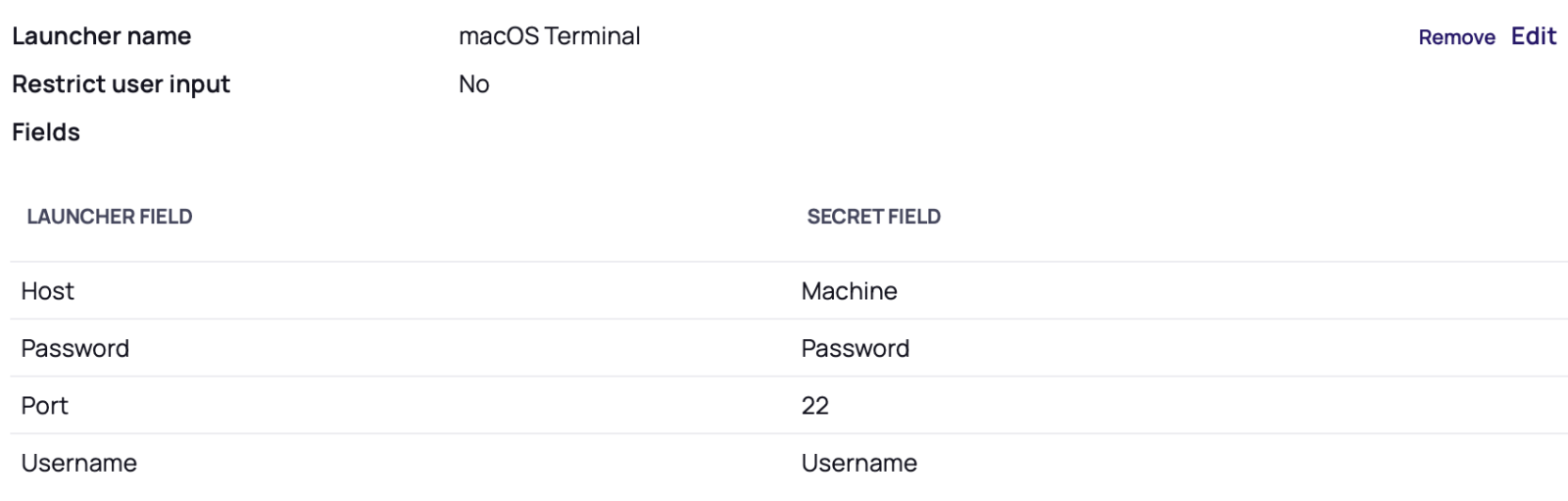Select Password in the Launcher Field column

tap(74, 348)
